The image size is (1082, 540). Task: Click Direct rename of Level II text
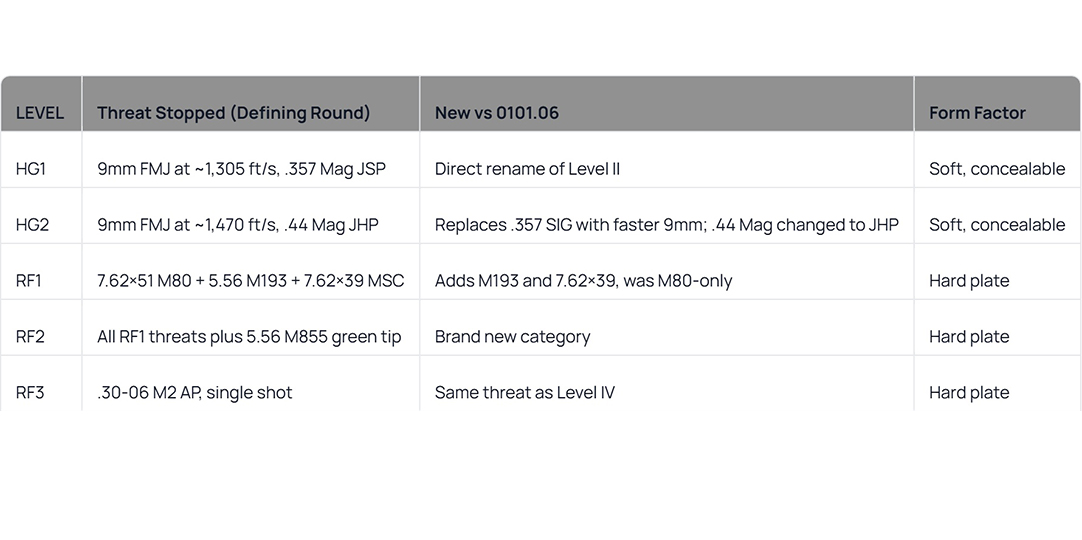point(527,169)
